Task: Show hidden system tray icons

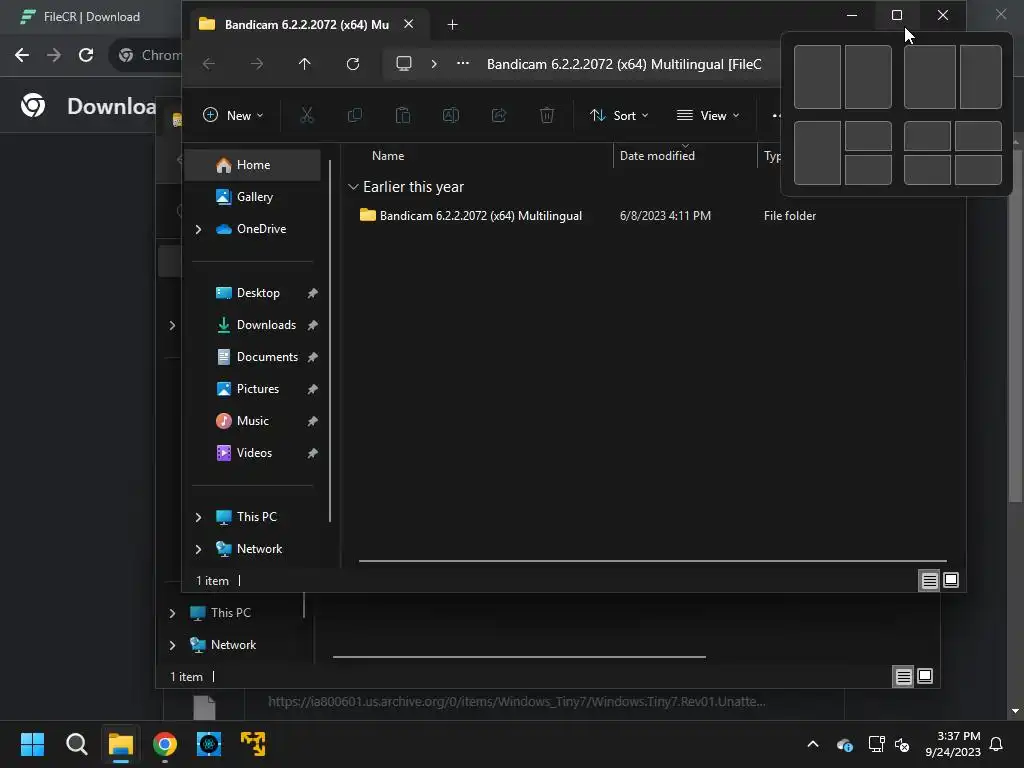Action: (813, 744)
